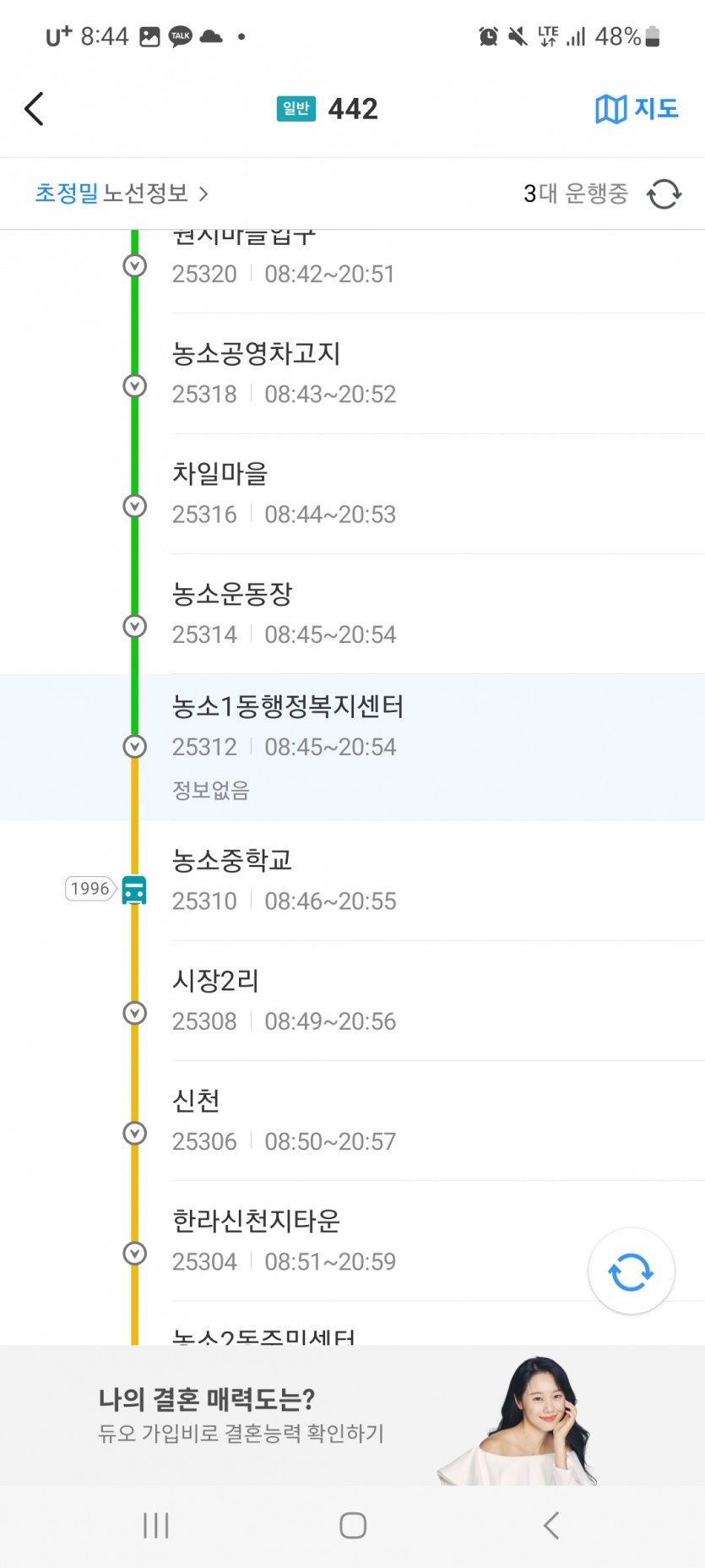Open 초정밀 노선정보 link

pos(121,194)
